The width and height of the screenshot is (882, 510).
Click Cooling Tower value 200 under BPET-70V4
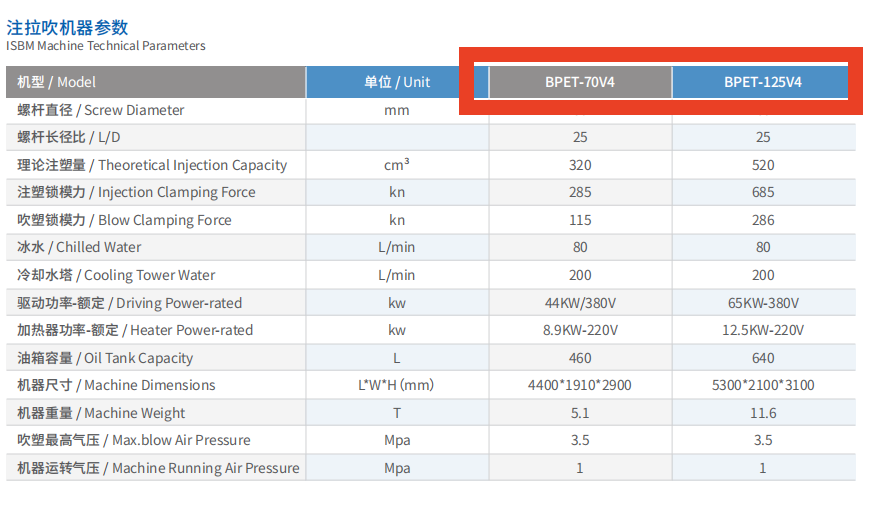[580, 276]
